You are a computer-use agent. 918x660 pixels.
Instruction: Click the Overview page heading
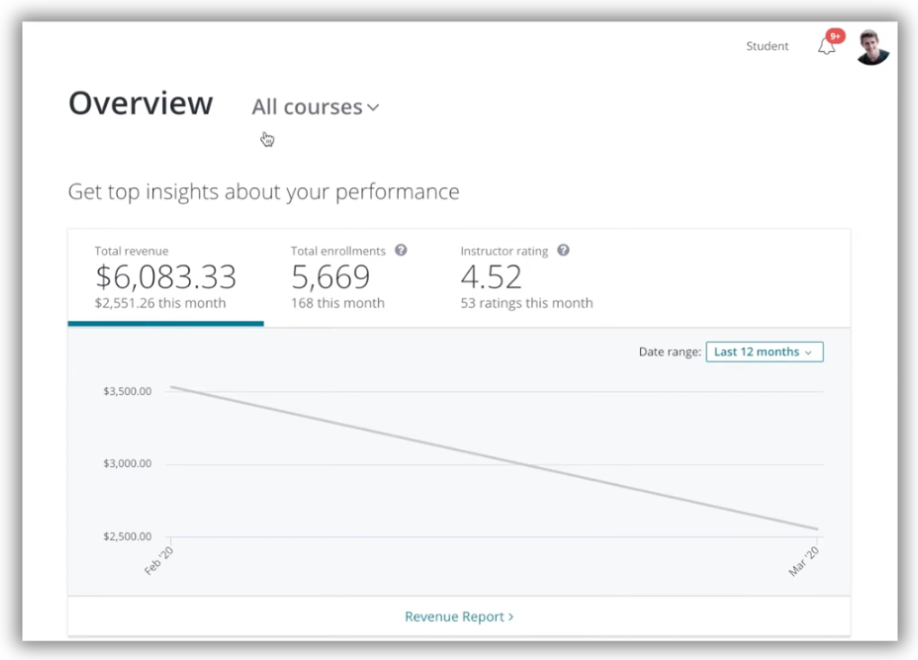tap(141, 103)
